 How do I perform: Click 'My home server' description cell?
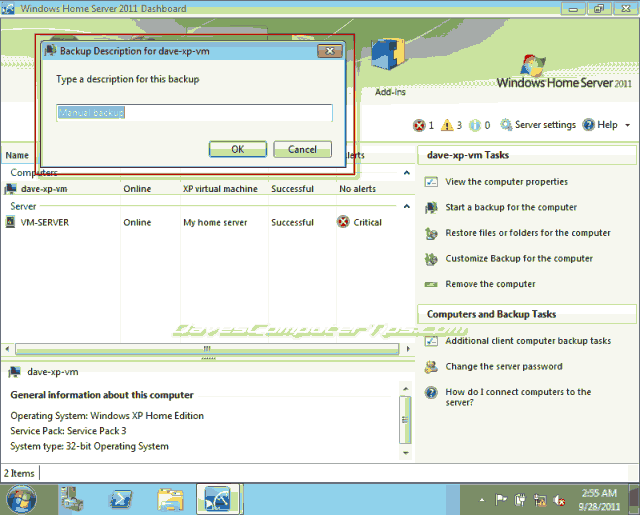click(215, 222)
